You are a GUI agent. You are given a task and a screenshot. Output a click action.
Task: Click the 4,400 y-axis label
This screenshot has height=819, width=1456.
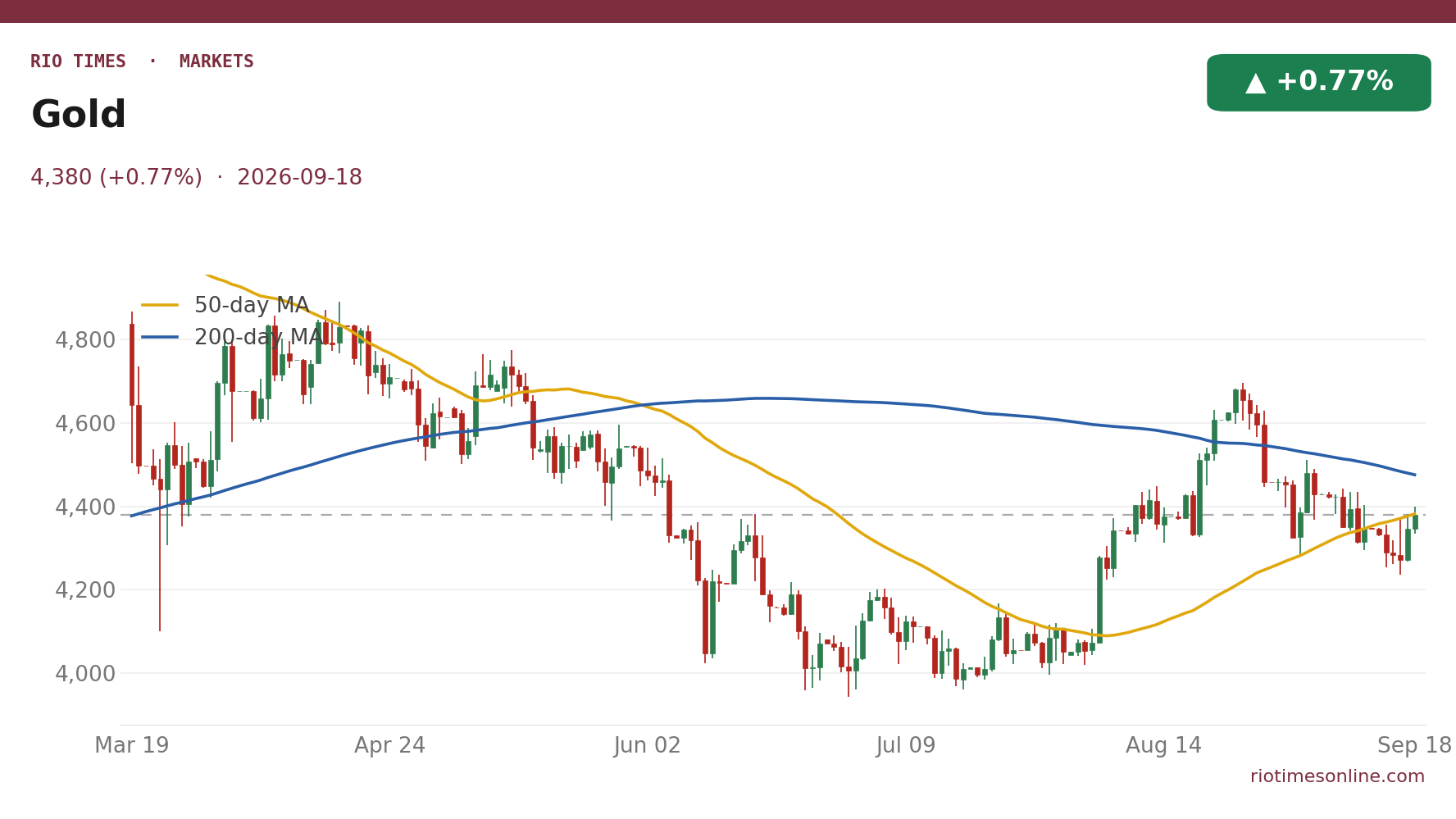85,507
